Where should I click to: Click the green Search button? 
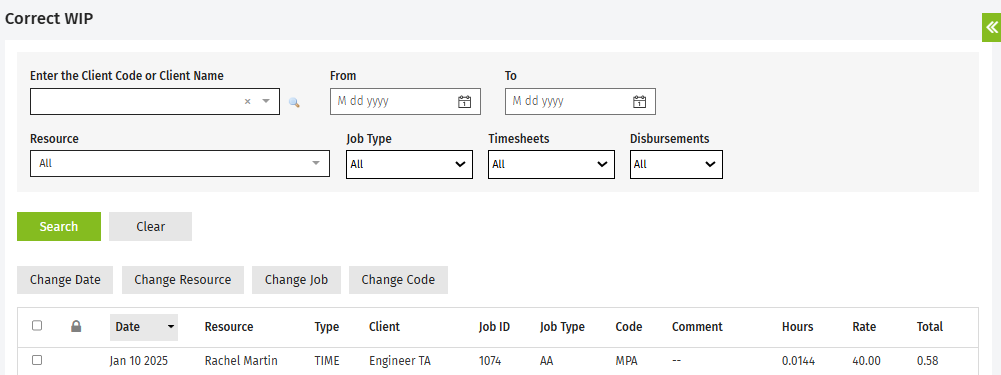coord(59,227)
